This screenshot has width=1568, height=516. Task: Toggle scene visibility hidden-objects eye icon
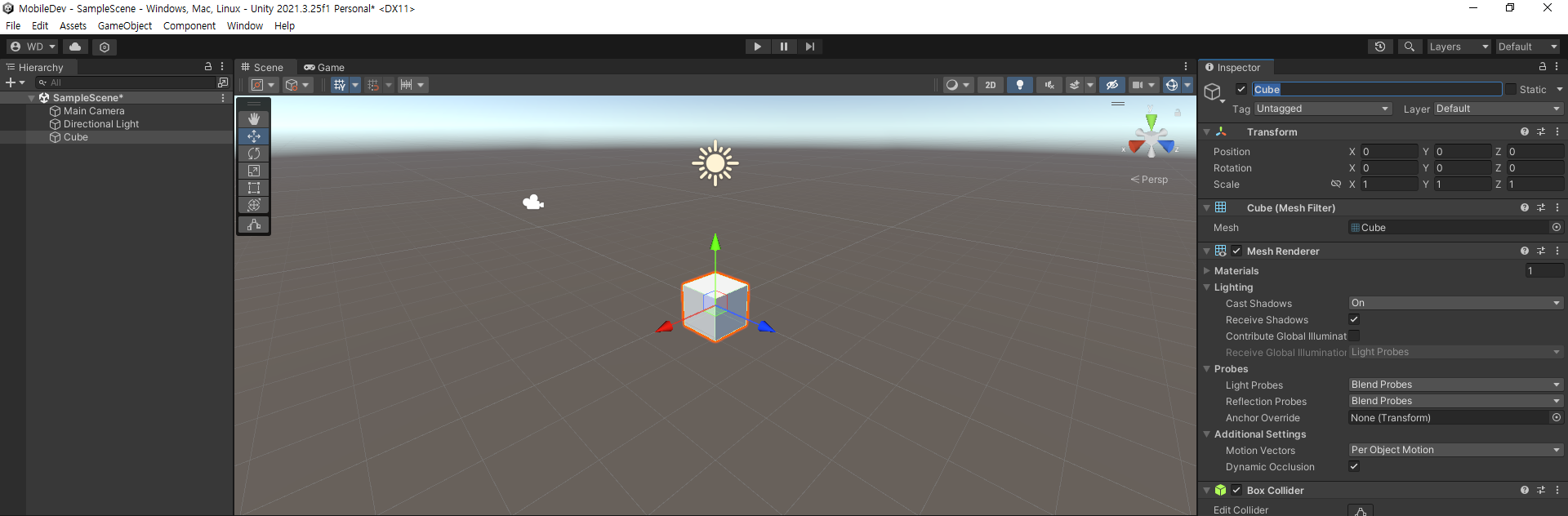coord(1111,85)
